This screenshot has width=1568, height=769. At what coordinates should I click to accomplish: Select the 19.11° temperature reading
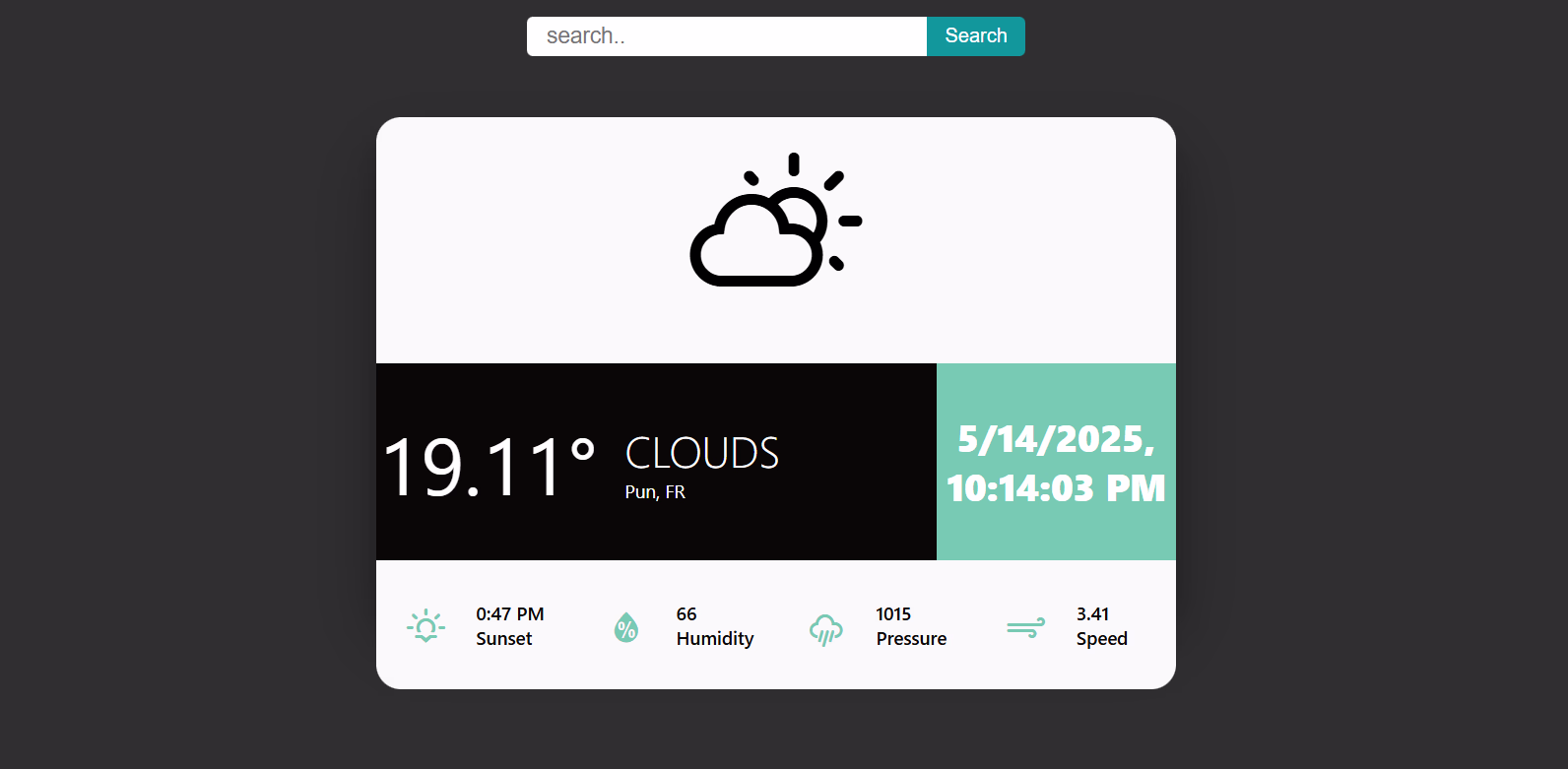[x=490, y=467]
